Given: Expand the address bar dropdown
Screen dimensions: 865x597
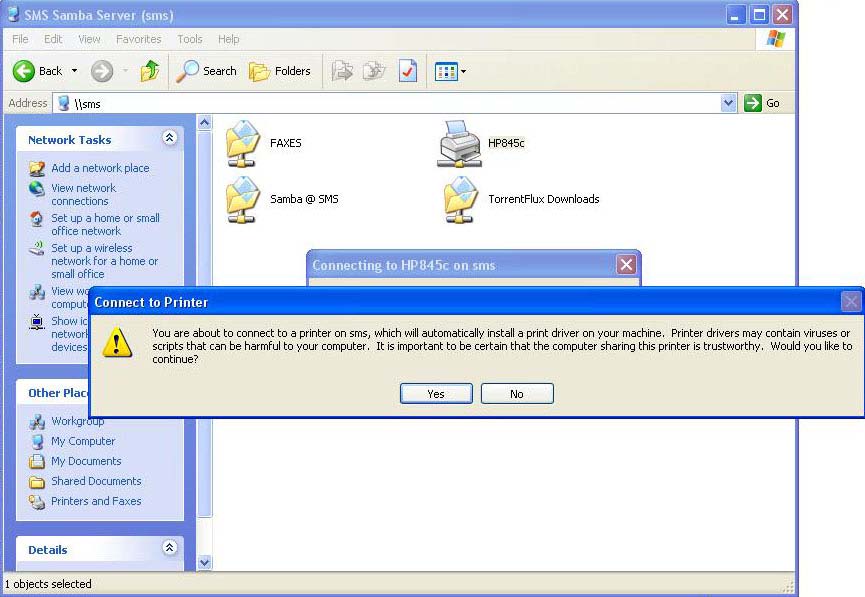Looking at the screenshot, I should pos(728,103).
